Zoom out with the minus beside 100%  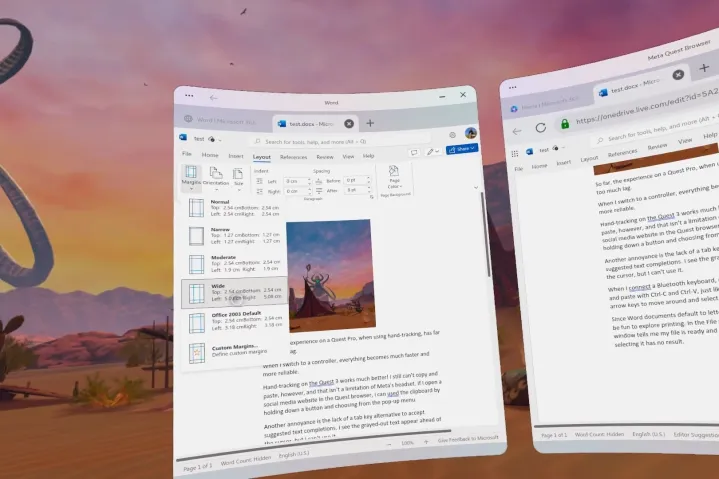tap(389, 444)
